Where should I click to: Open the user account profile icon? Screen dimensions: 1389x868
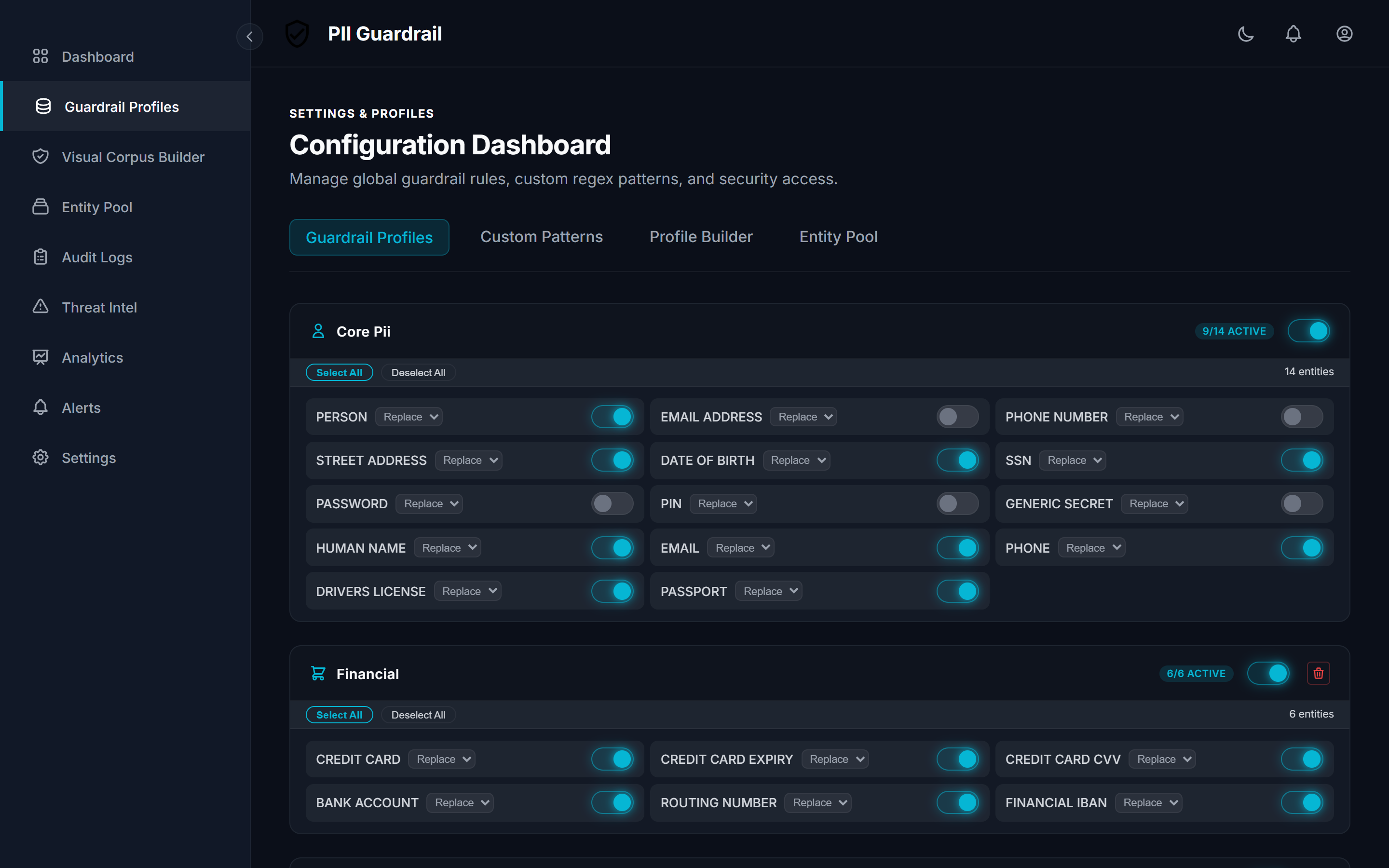[1344, 34]
